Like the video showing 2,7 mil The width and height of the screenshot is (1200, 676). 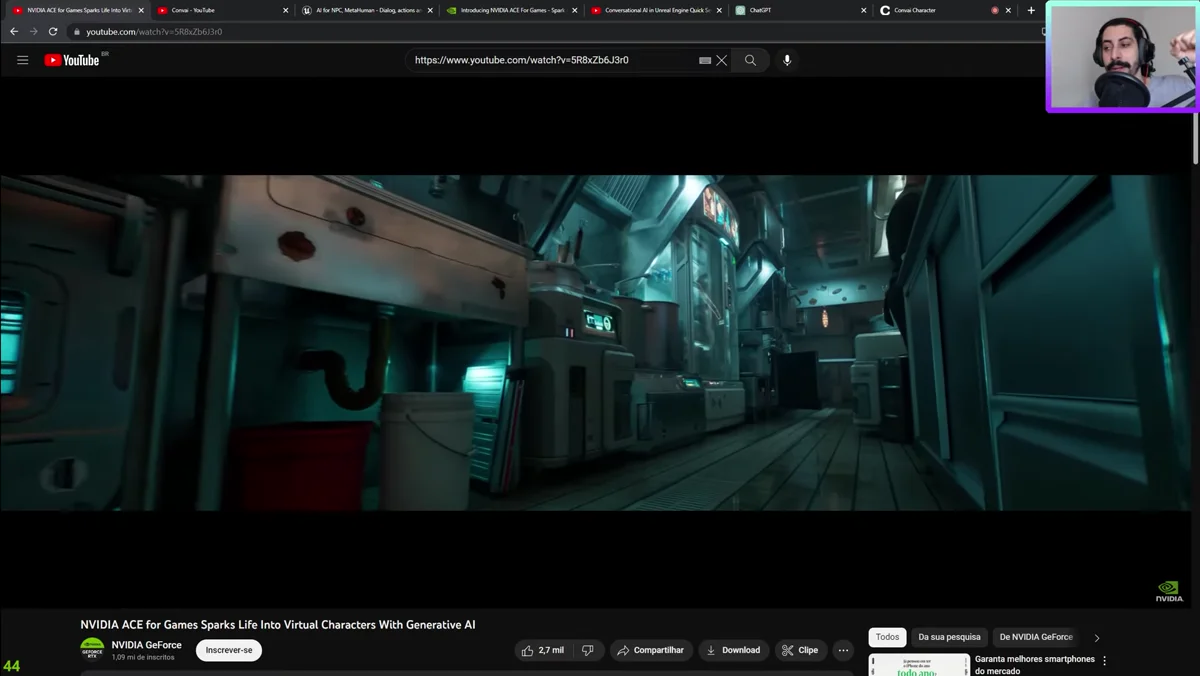(544, 650)
